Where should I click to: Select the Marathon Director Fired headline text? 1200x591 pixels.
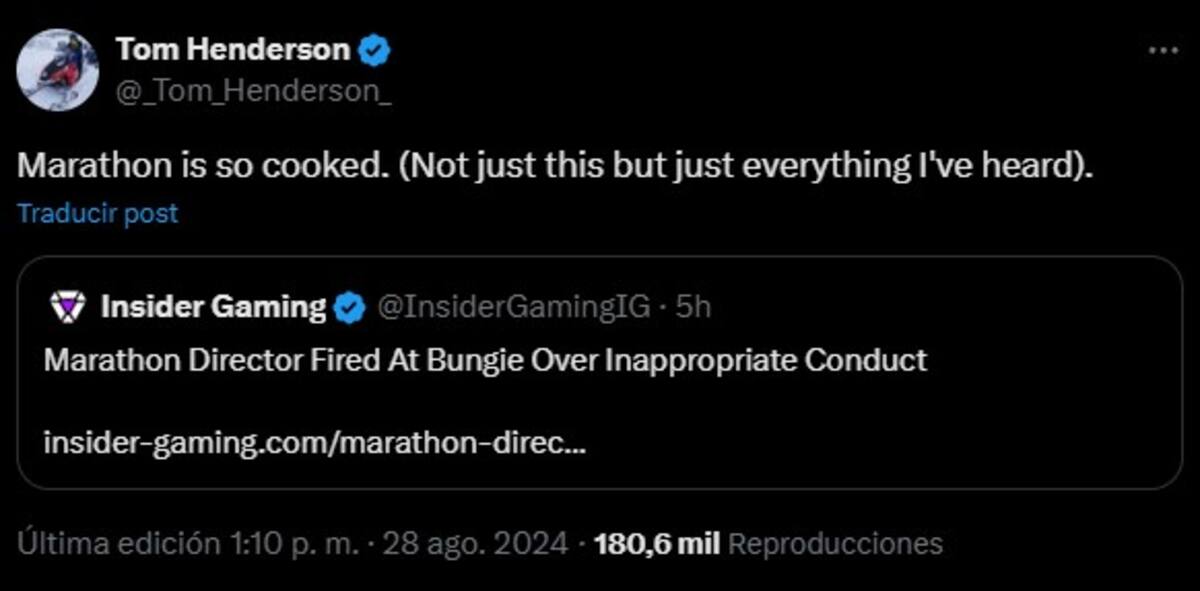486,360
